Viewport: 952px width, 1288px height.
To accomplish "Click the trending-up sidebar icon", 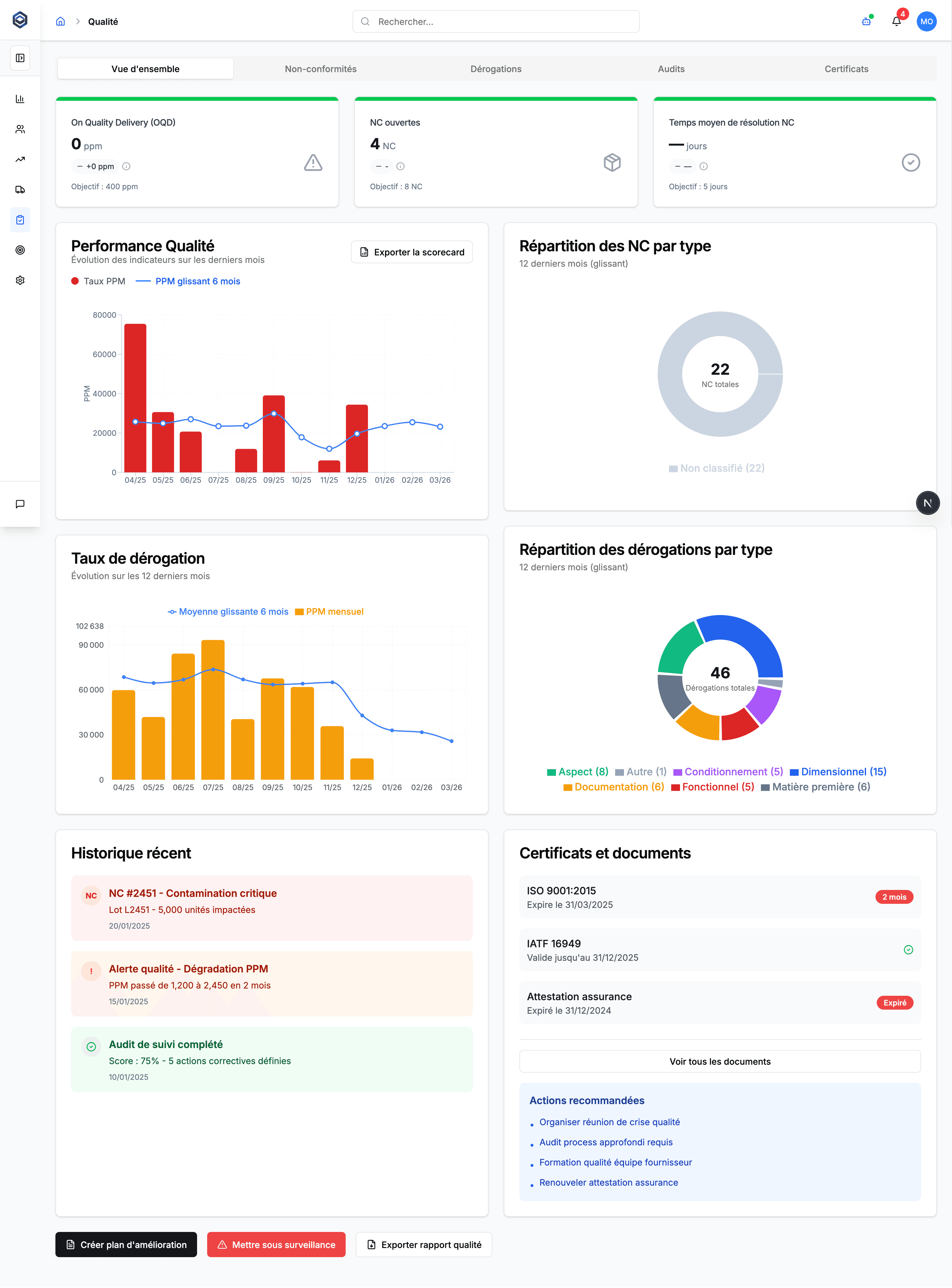I will (20, 160).
